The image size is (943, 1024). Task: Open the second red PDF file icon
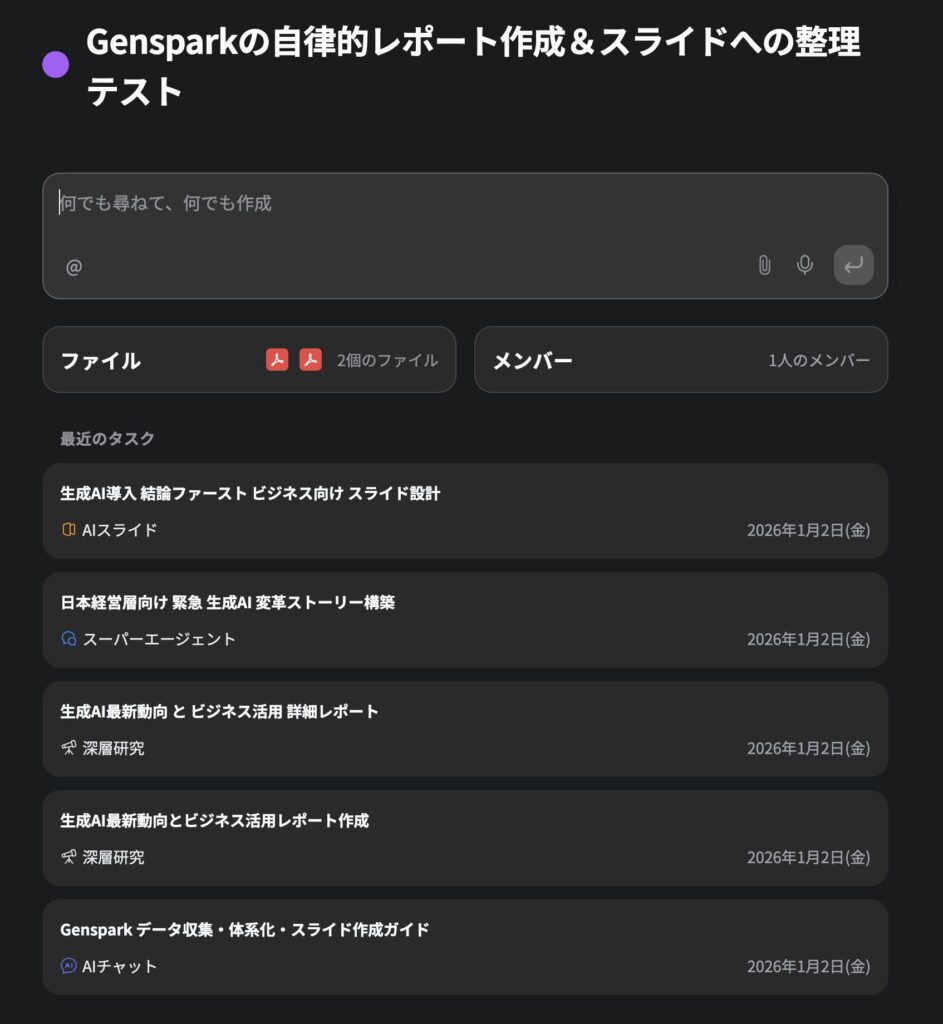click(311, 360)
